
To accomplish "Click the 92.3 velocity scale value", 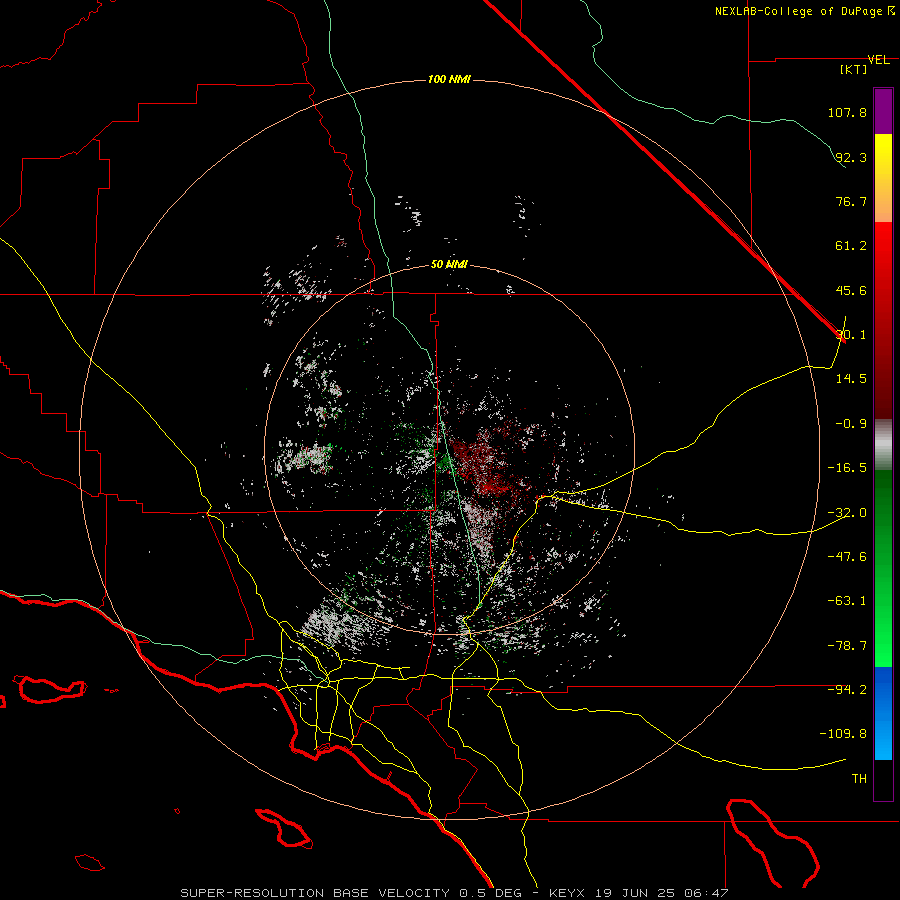I will click(851, 157).
